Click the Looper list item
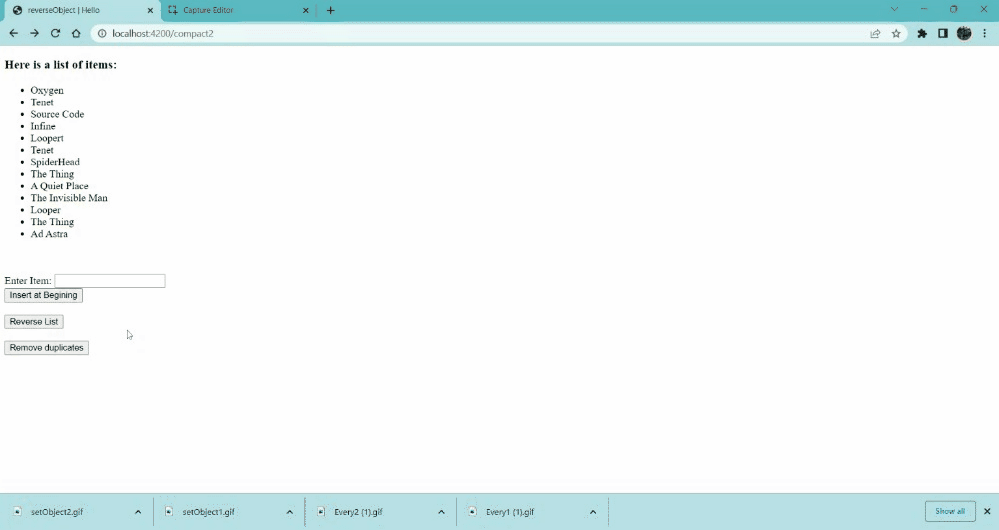Image resolution: width=999 pixels, height=530 pixels. pos(45,210)
